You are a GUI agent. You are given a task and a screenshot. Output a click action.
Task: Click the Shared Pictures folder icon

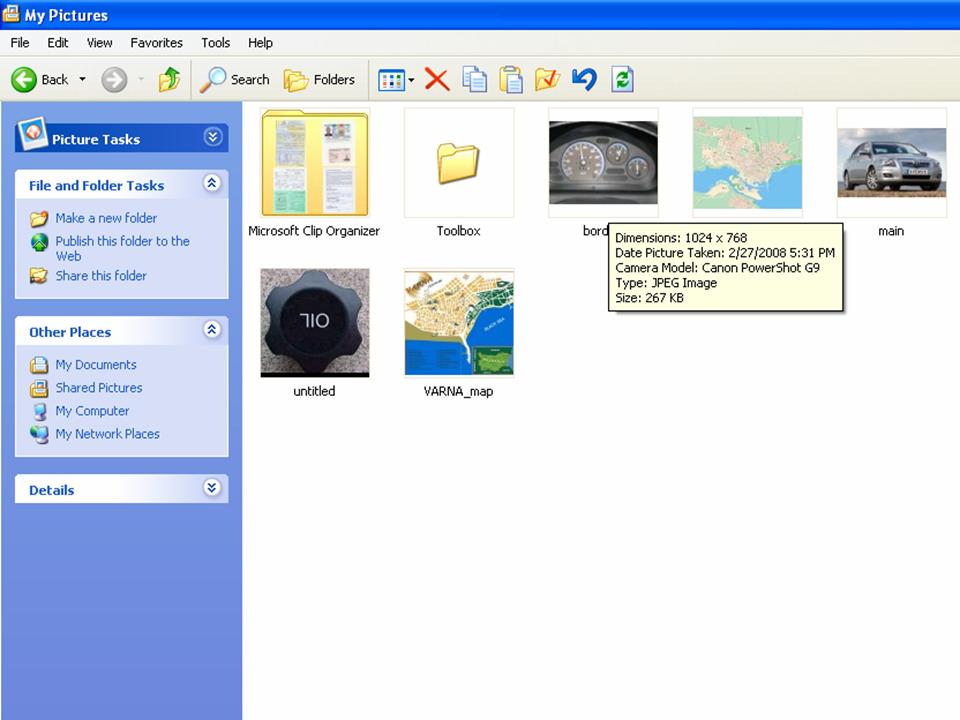(39, 388)
